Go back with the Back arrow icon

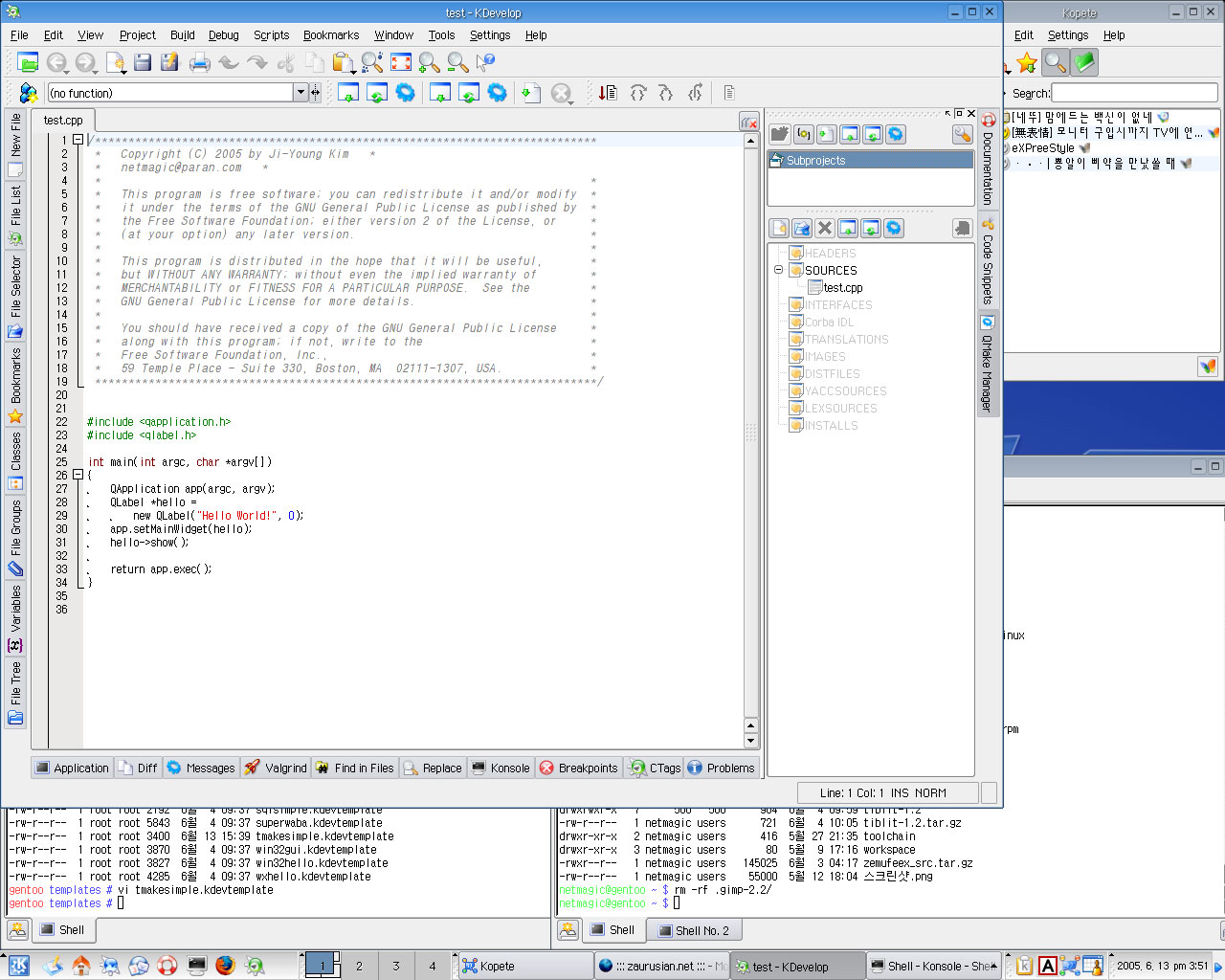point(57,62)
